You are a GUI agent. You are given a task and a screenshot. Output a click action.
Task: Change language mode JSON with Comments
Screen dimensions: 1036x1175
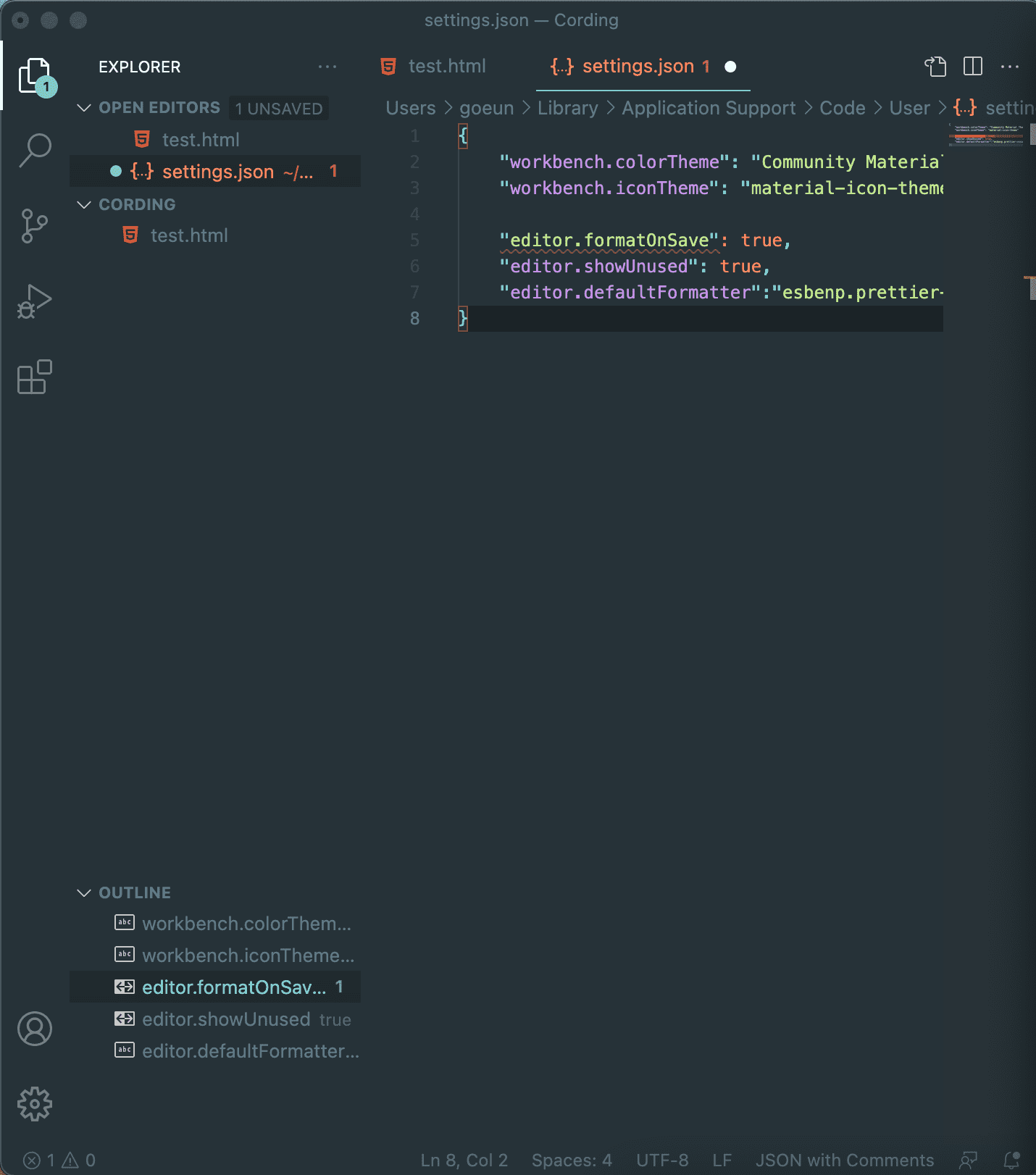tap(844, 1160)
